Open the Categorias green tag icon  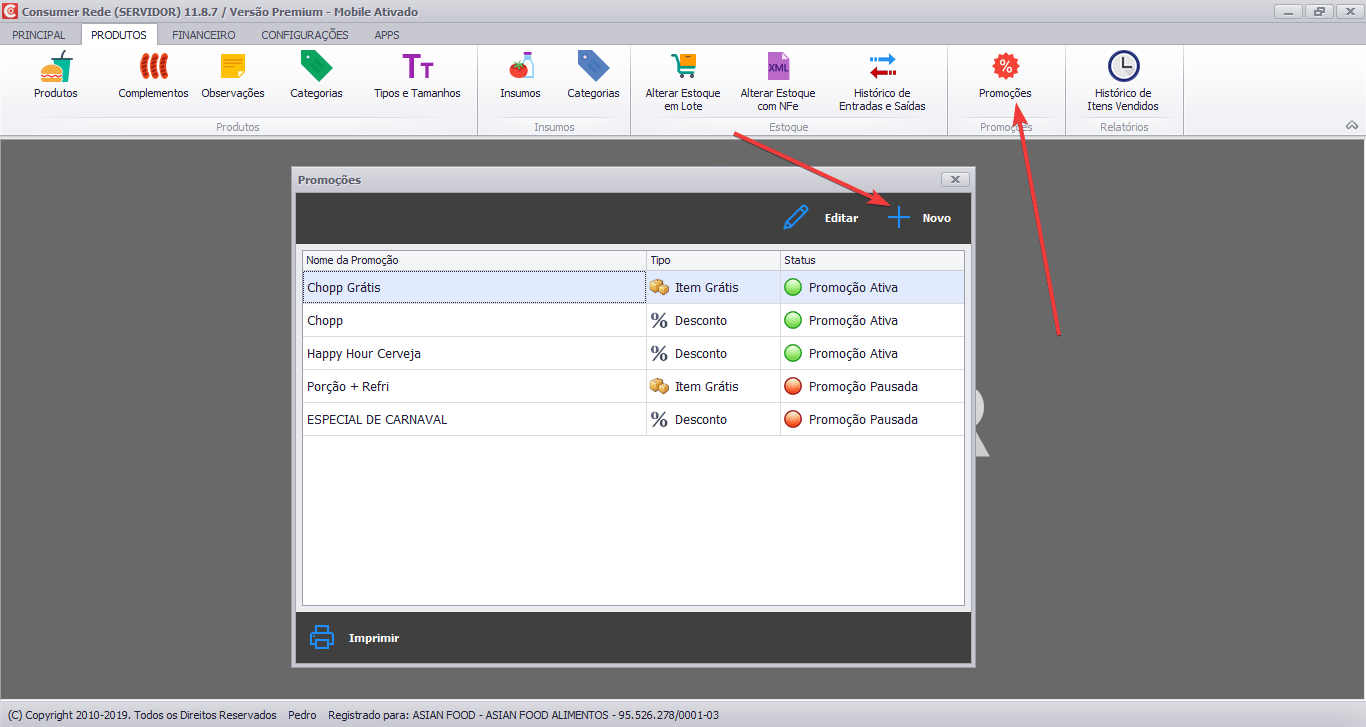click(316, 67)
